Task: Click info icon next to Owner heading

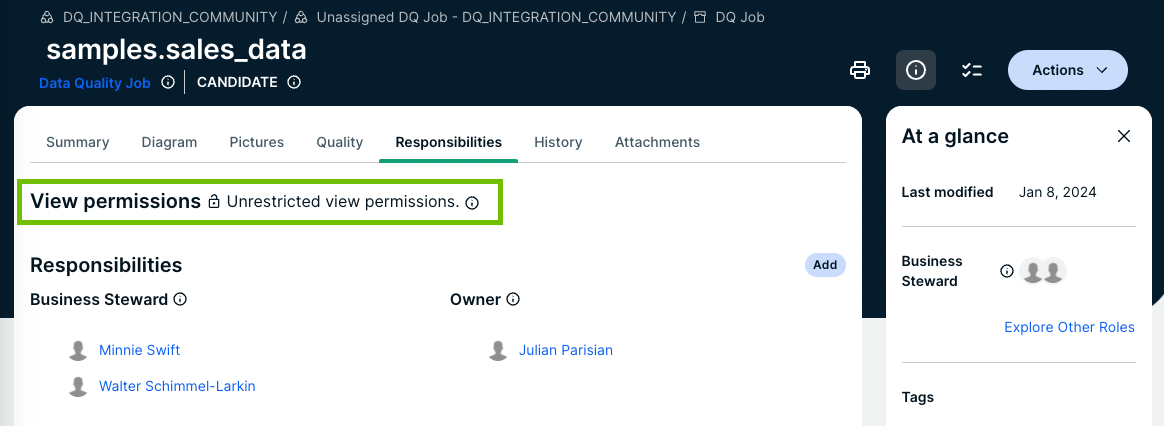Action: click(x=513, y=299)
